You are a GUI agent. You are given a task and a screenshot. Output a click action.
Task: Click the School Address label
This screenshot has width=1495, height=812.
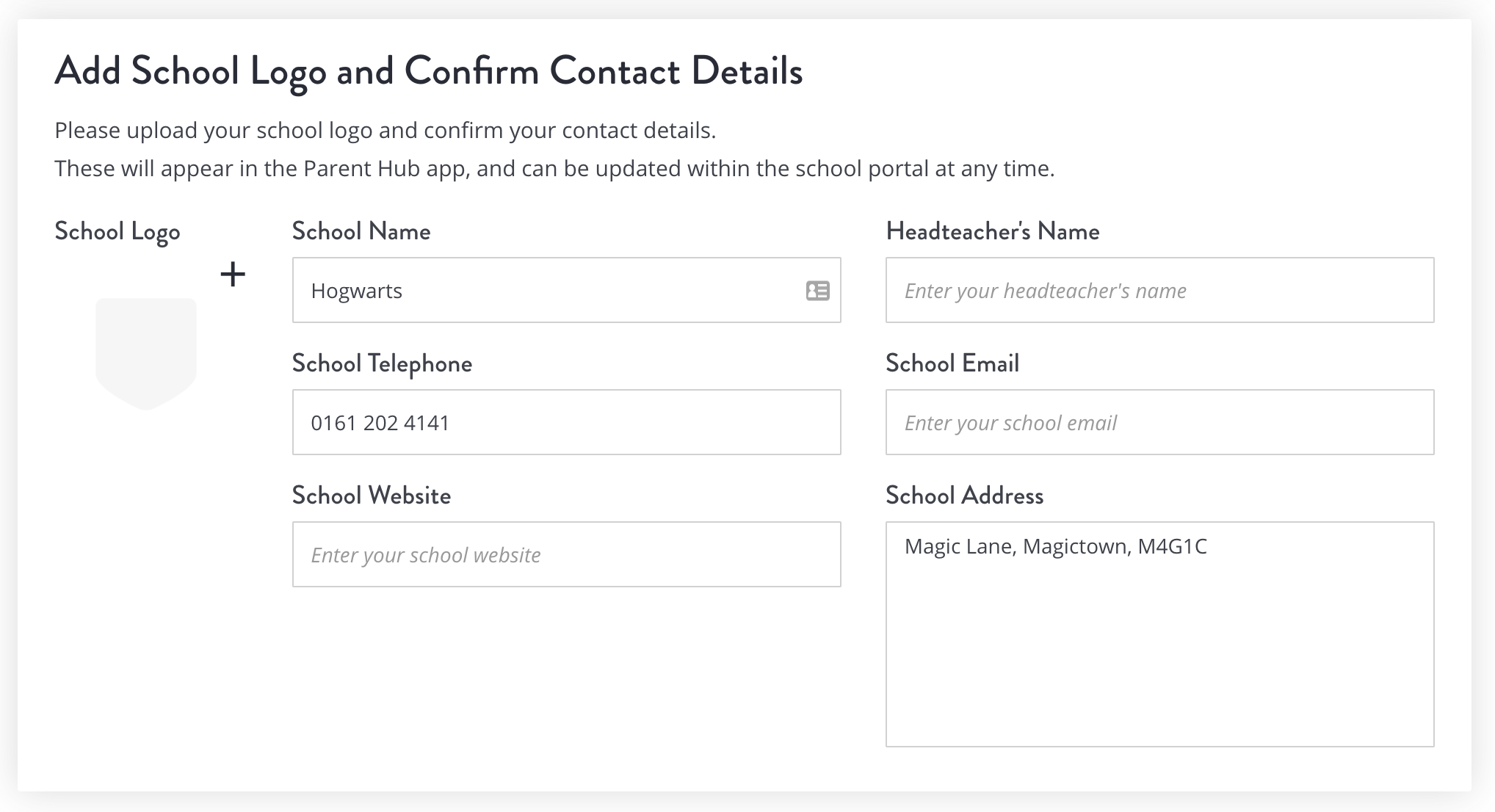(964, 496)
